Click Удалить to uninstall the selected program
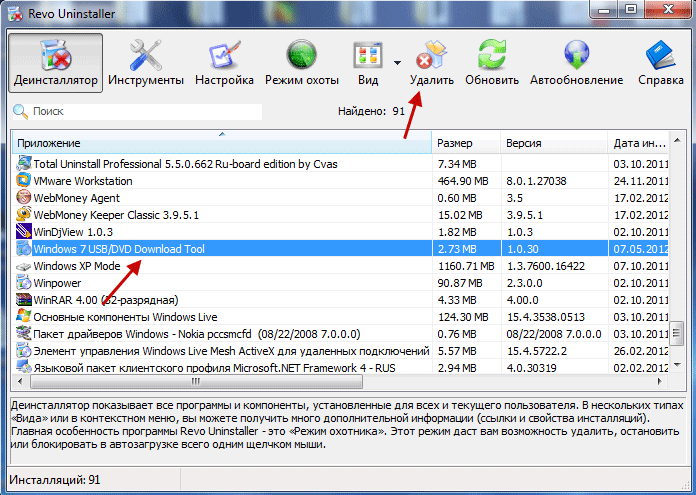 (432, 62)
